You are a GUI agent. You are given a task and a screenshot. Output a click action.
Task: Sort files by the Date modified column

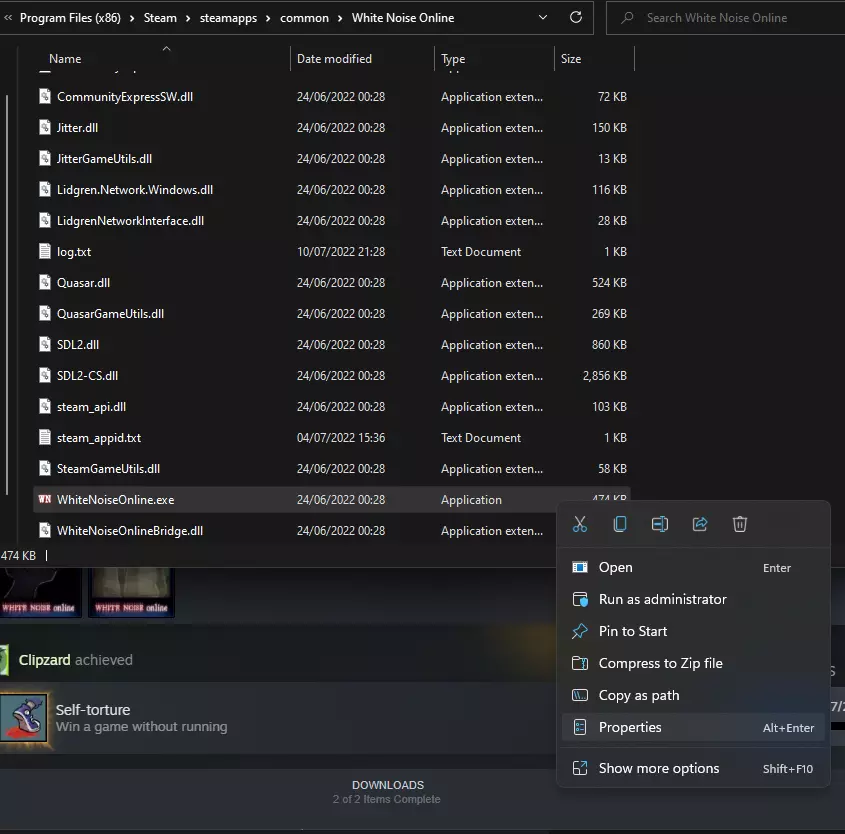point(334,59)
